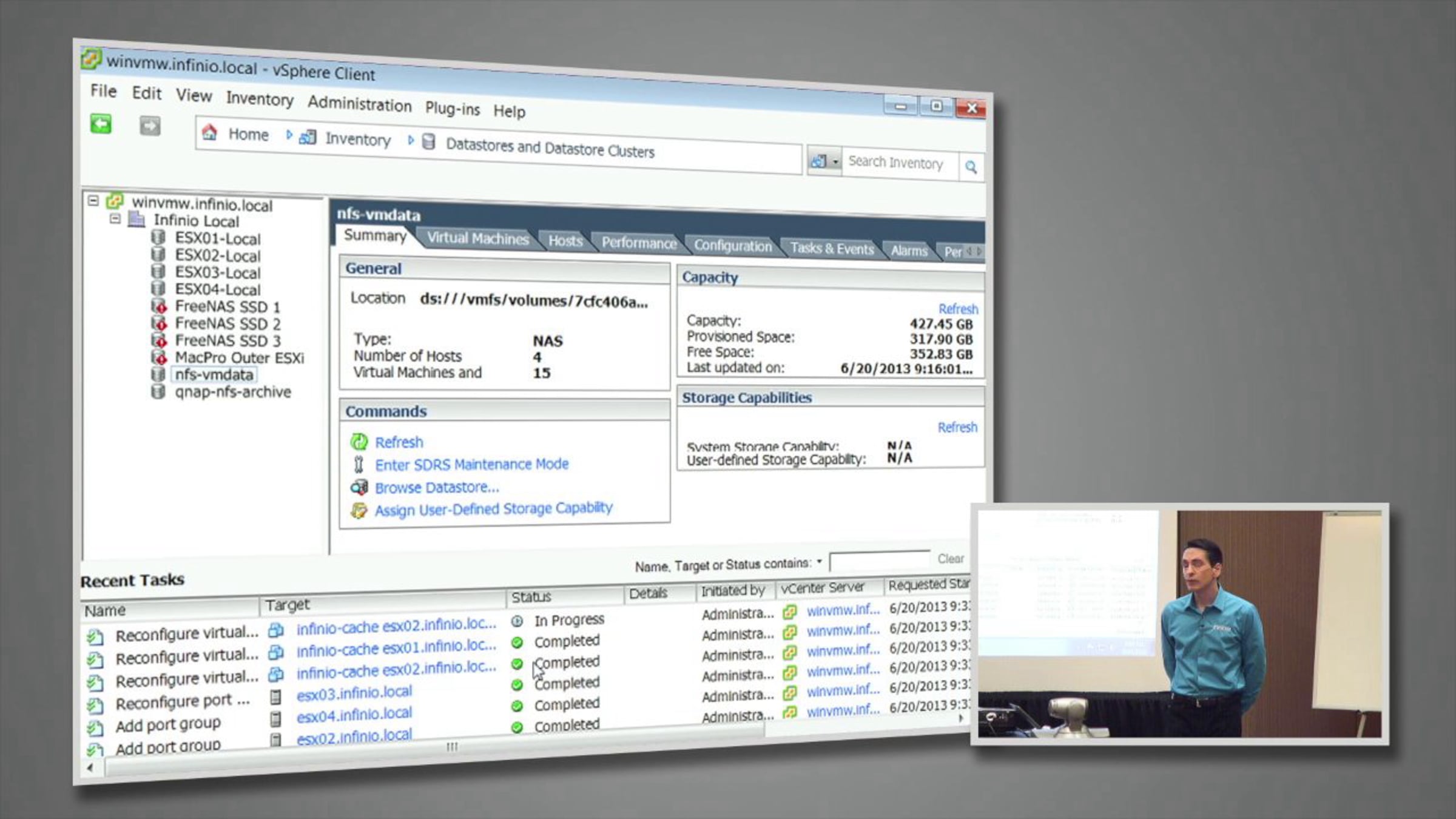Click the Browse Datastore icon
The width and height of the screenshot is (1456, 819).
pos(359,487)
